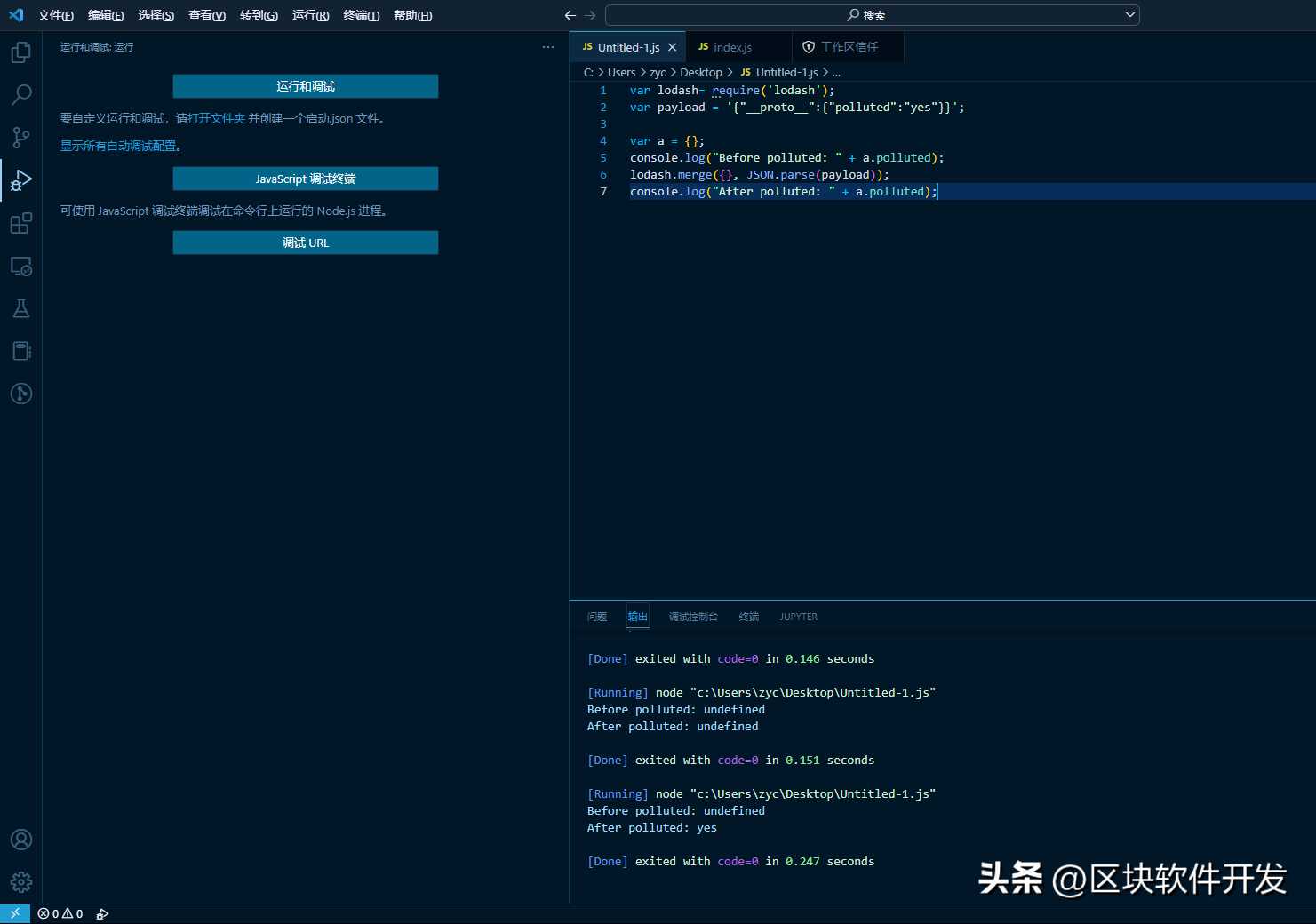Open errors and warnings status indicator
Image resolution: width=1316 pixels, height=924 pixels.
tap(60, 913)
